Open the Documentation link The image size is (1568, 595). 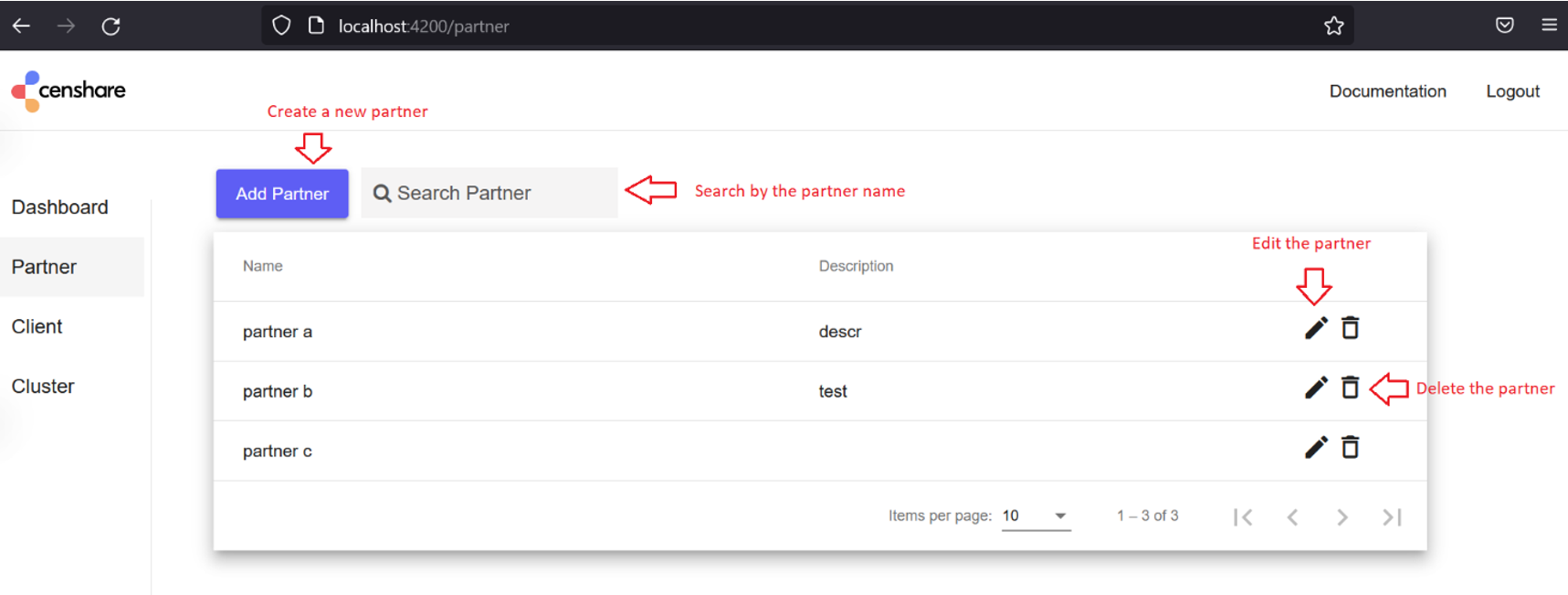[x=1387, y=91]
